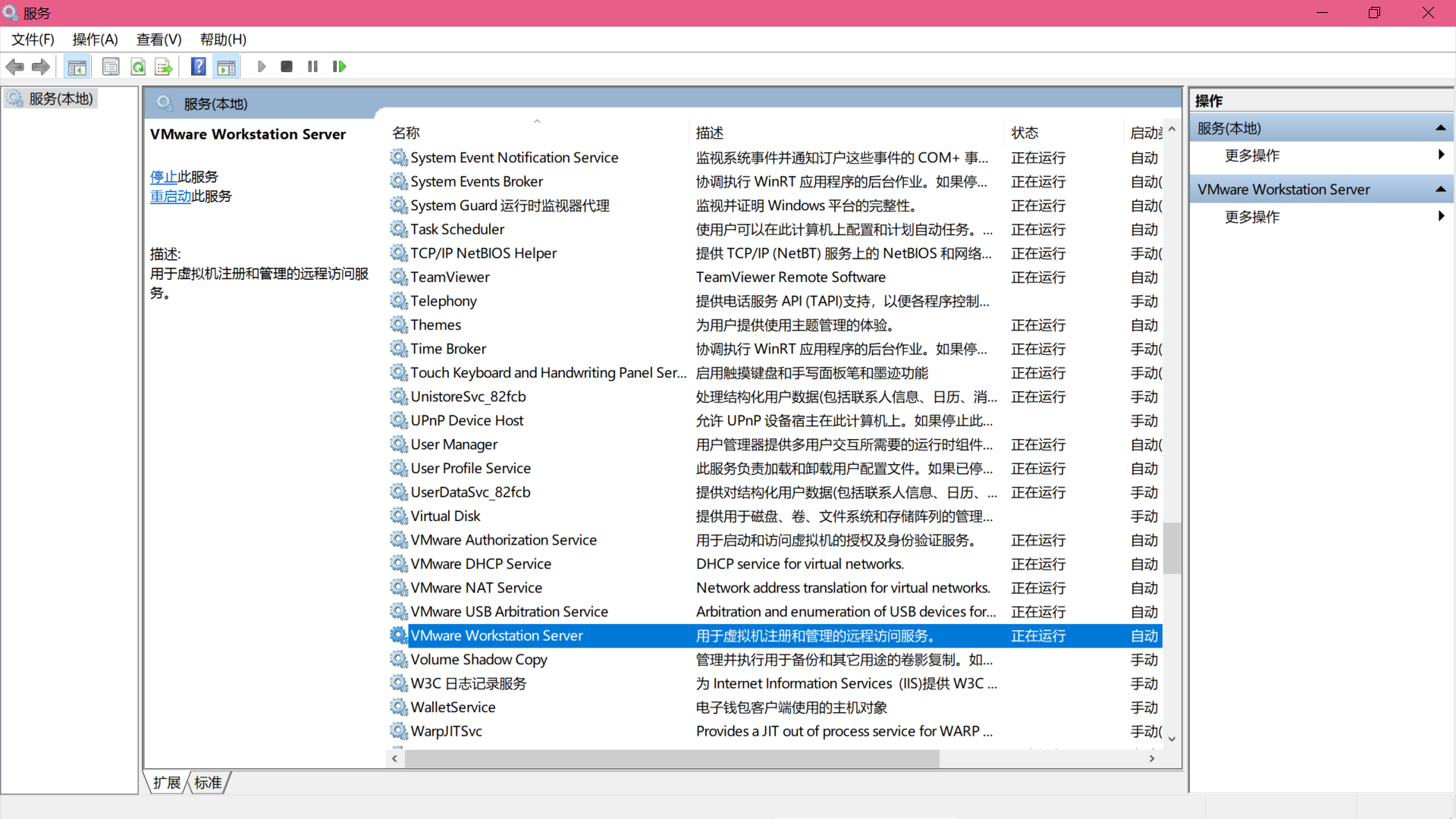Toggle the Show/Hide Action Pane icon
The height and width of the screenshot is (819, 1456).
pyautogui.click(x=226, y=67)
